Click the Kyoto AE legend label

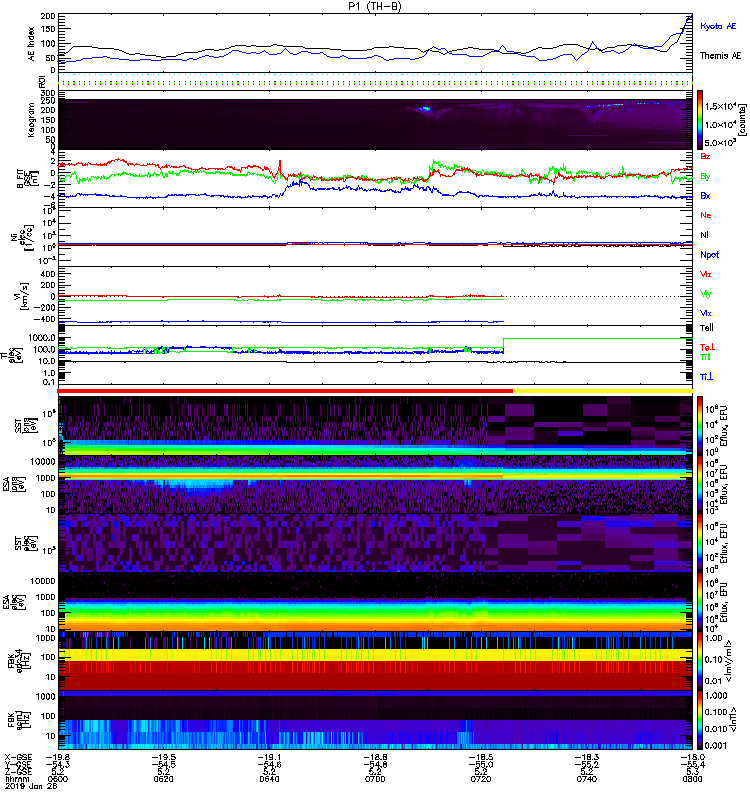pyautogui.click(x=718, y=26)
